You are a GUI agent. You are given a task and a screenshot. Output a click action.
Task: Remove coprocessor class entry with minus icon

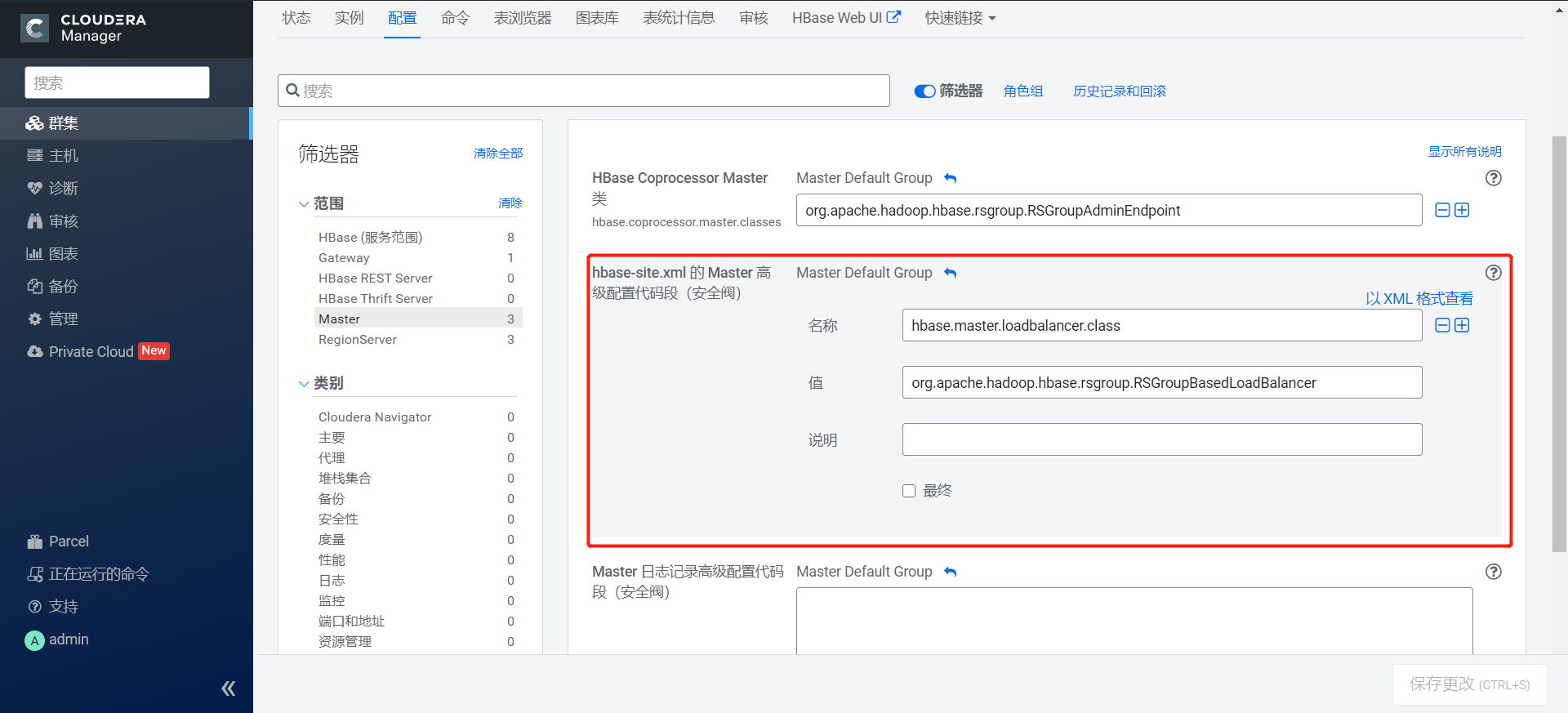(x=1442, y=210)
